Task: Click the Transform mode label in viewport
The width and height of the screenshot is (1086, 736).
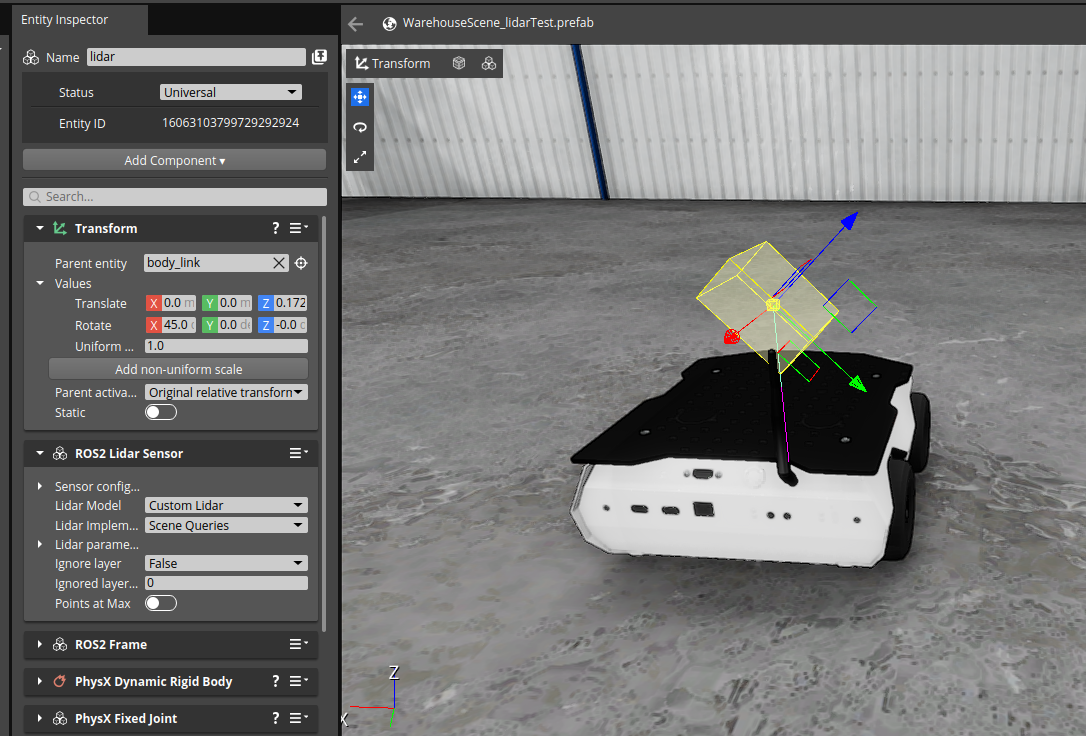Action: (393, 63)
